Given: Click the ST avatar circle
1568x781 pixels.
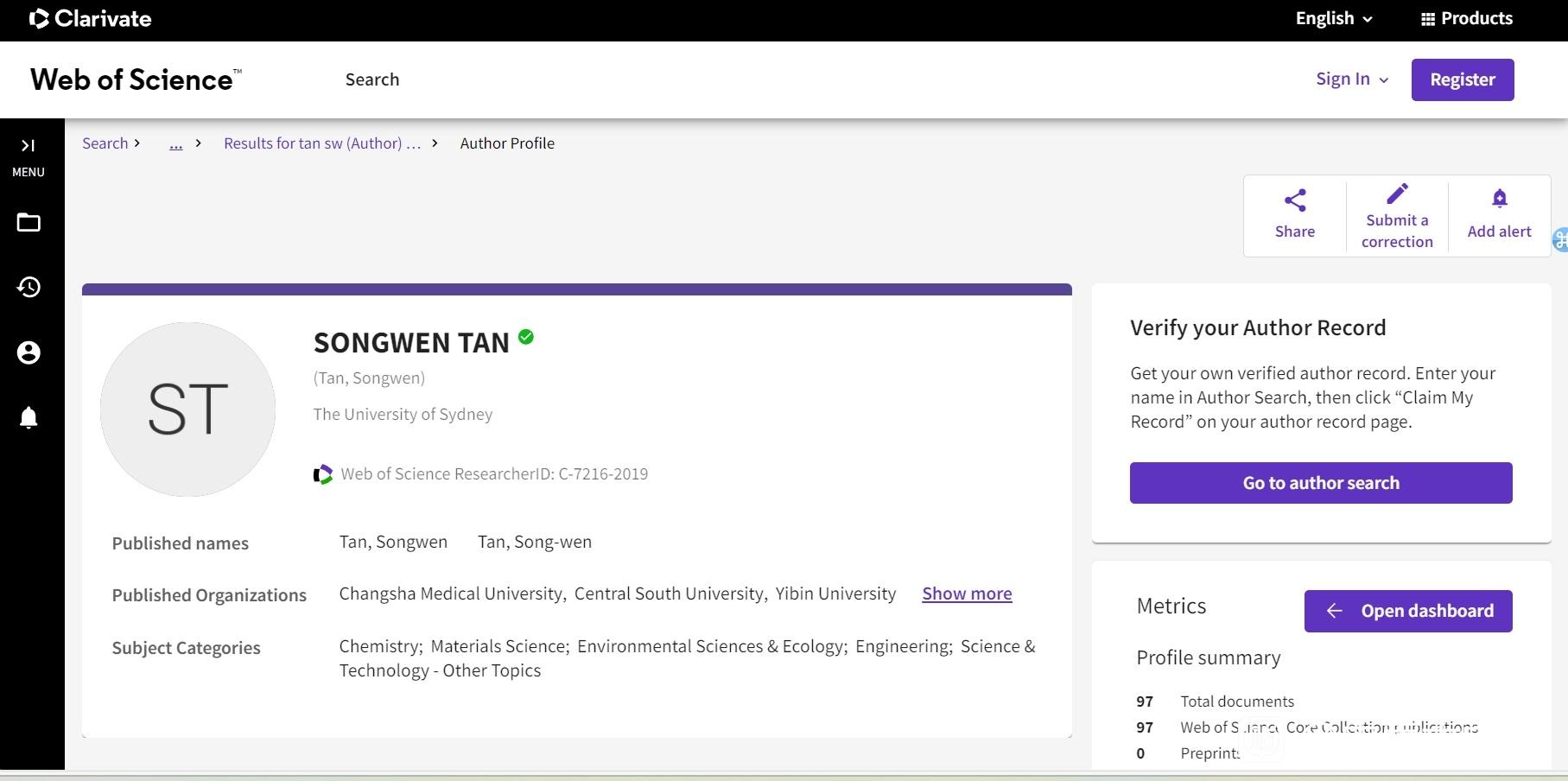Looking at the screenshot, I should (187, 410).
